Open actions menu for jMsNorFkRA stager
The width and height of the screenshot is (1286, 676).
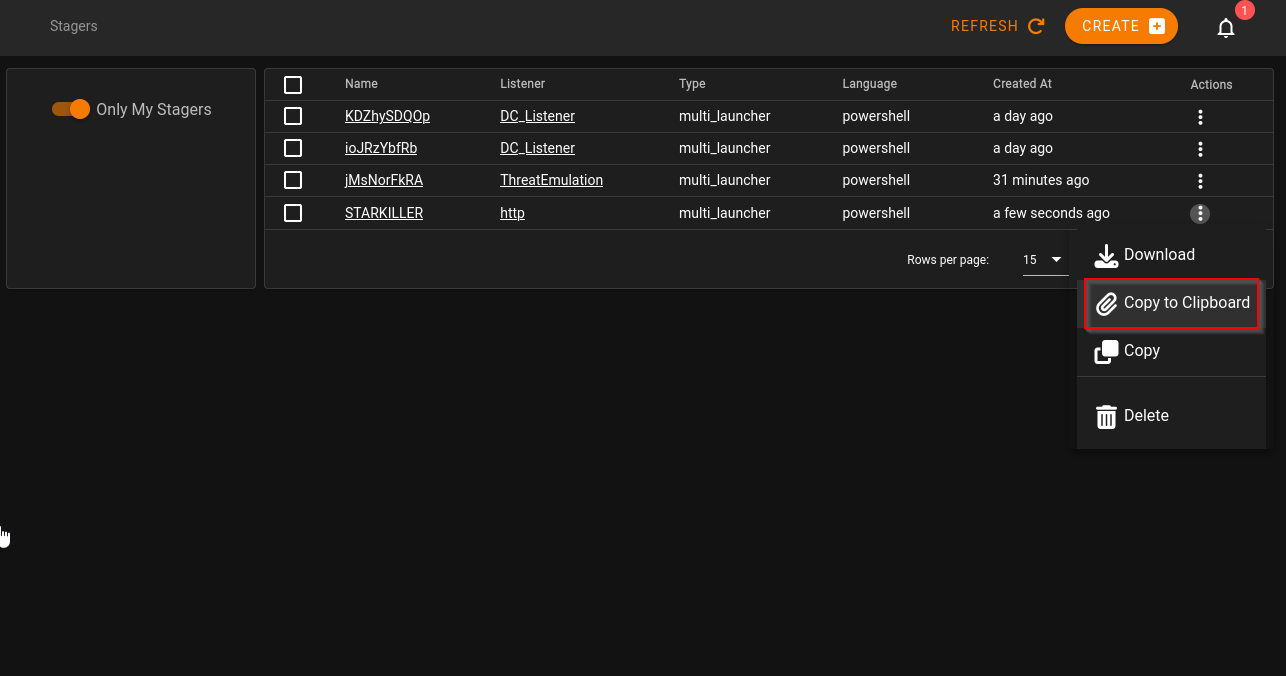[1200, 181]
